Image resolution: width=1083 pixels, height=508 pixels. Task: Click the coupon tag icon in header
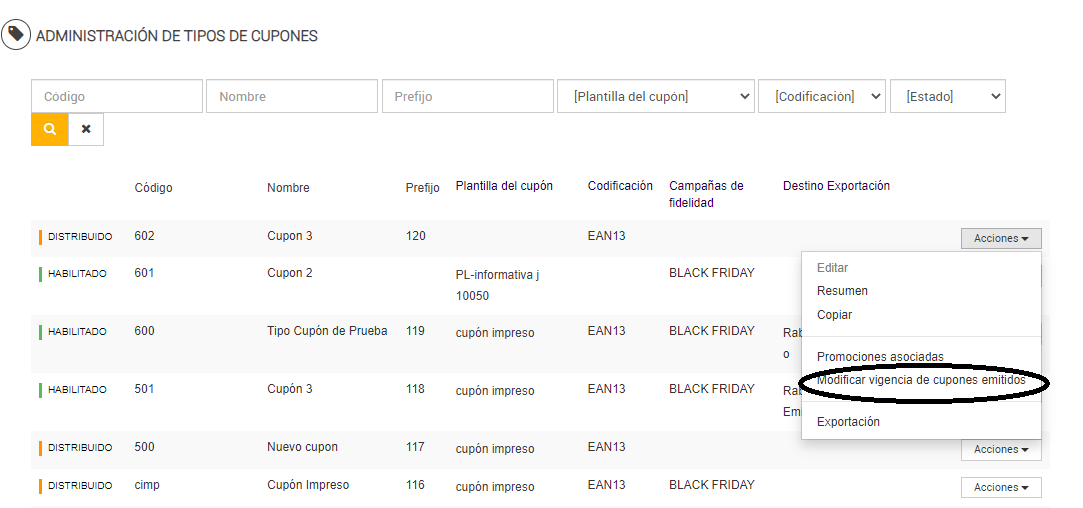click(x=15, y=35)
